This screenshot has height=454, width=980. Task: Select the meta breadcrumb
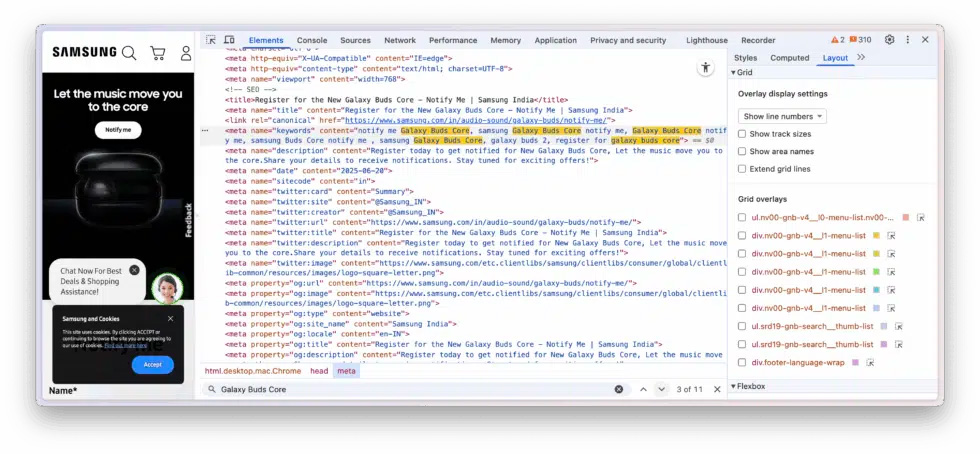[346, 371]
